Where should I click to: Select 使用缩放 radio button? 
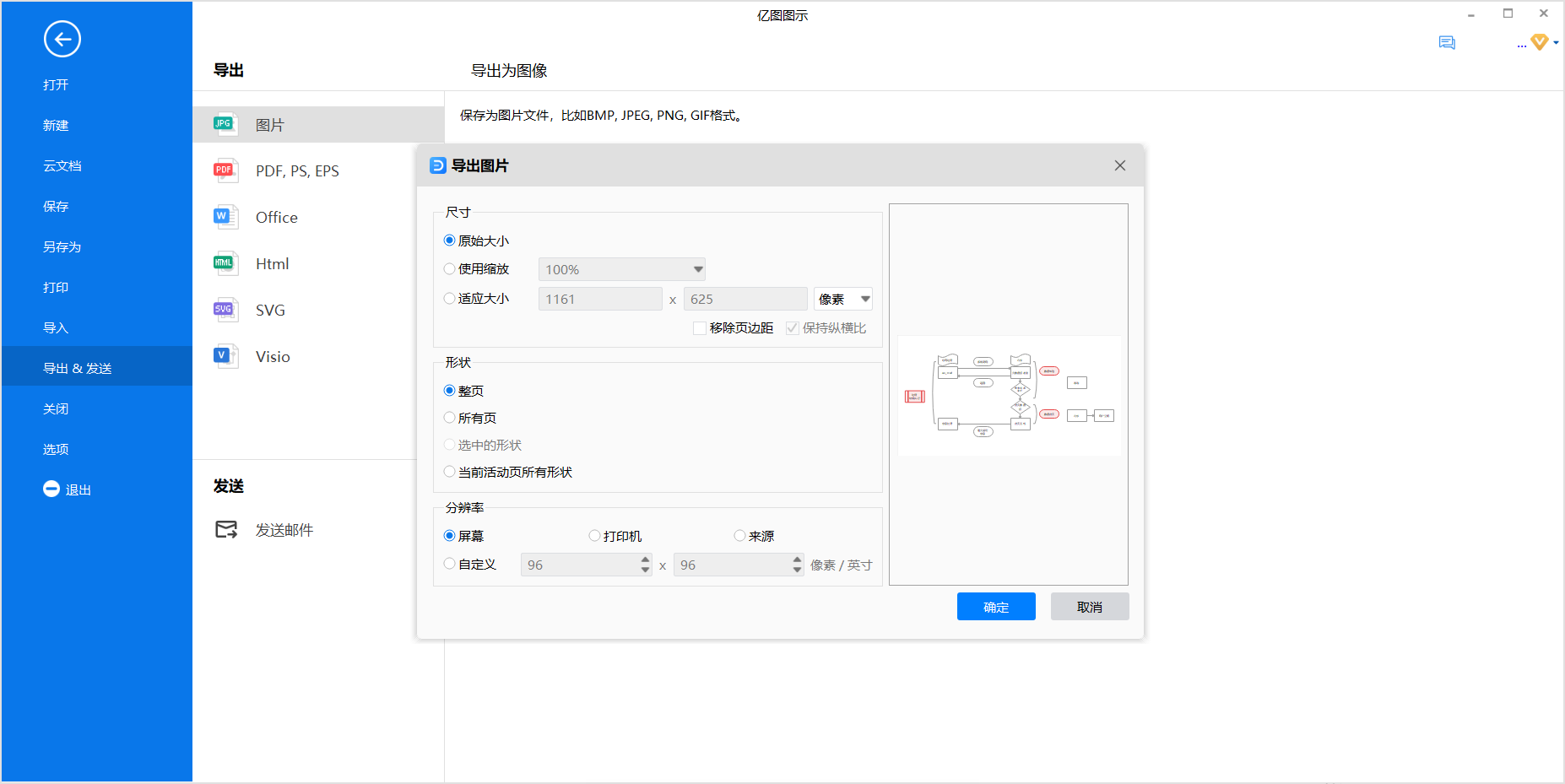pos(449,268)
